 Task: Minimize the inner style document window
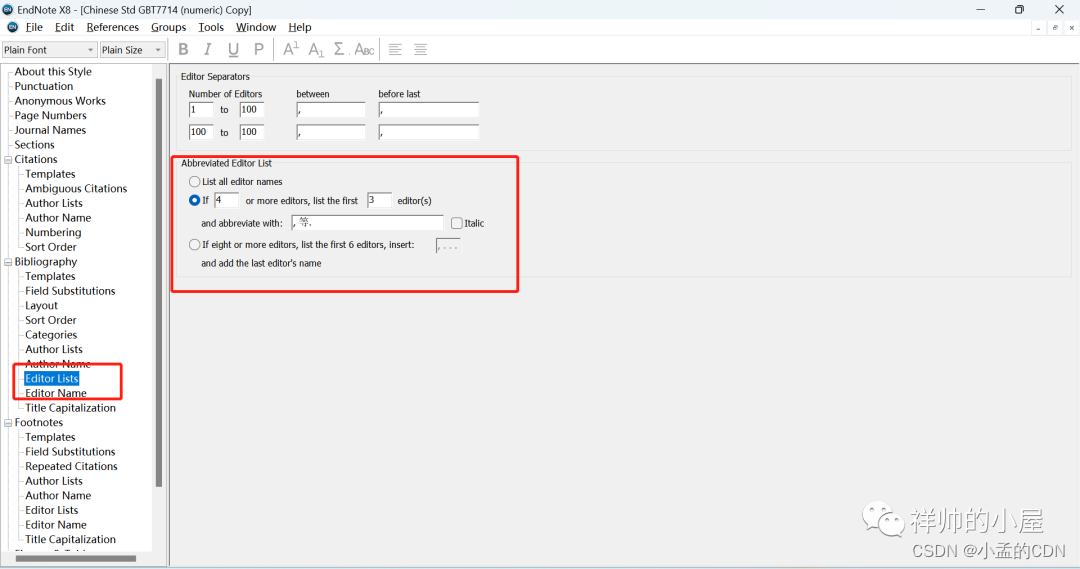click(1038, 28)
